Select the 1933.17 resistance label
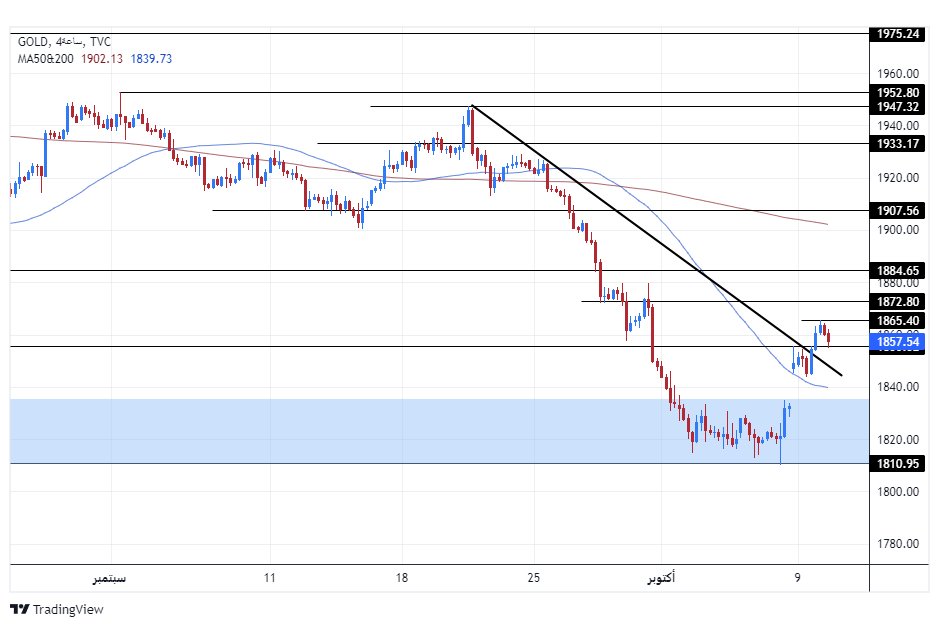The height and width of the screenshot is (627, 939). [897, 143]
